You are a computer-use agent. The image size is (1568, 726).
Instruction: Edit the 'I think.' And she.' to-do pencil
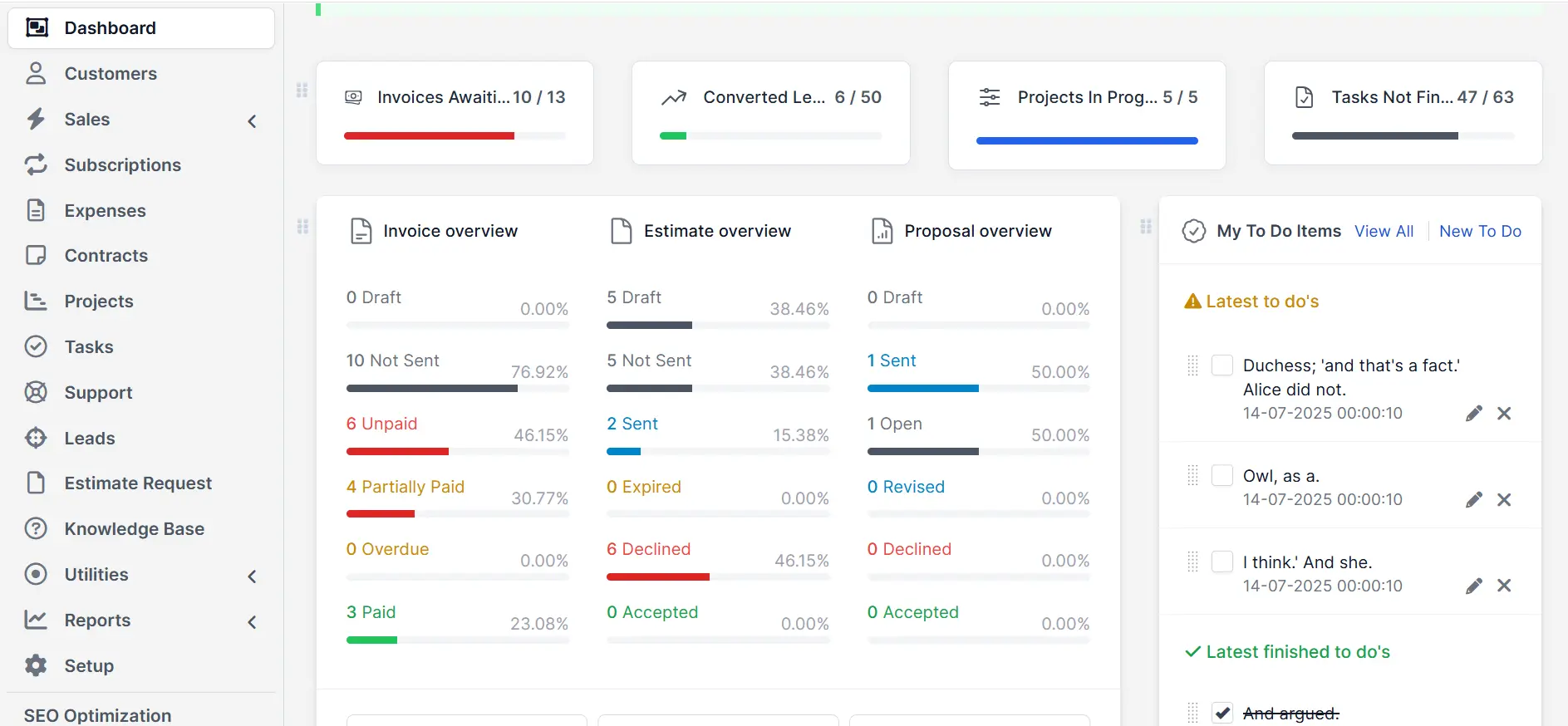click(1474, 586)
